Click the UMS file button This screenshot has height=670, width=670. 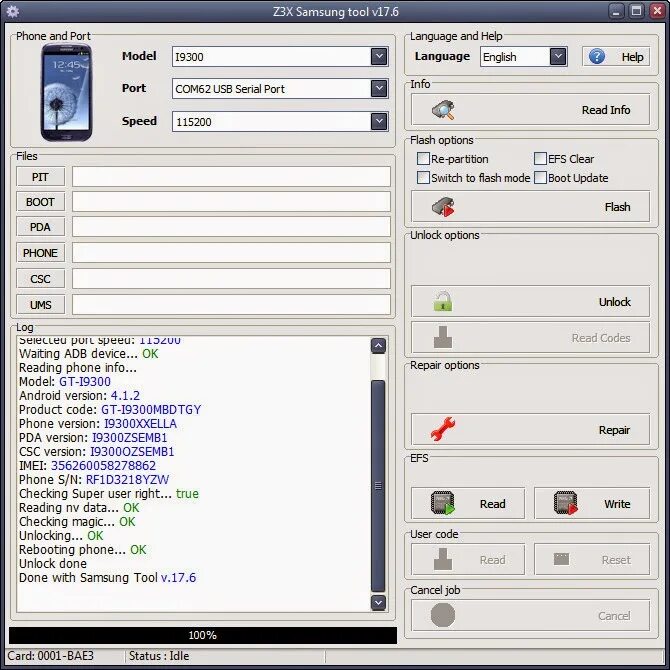[x=41, y=305]
